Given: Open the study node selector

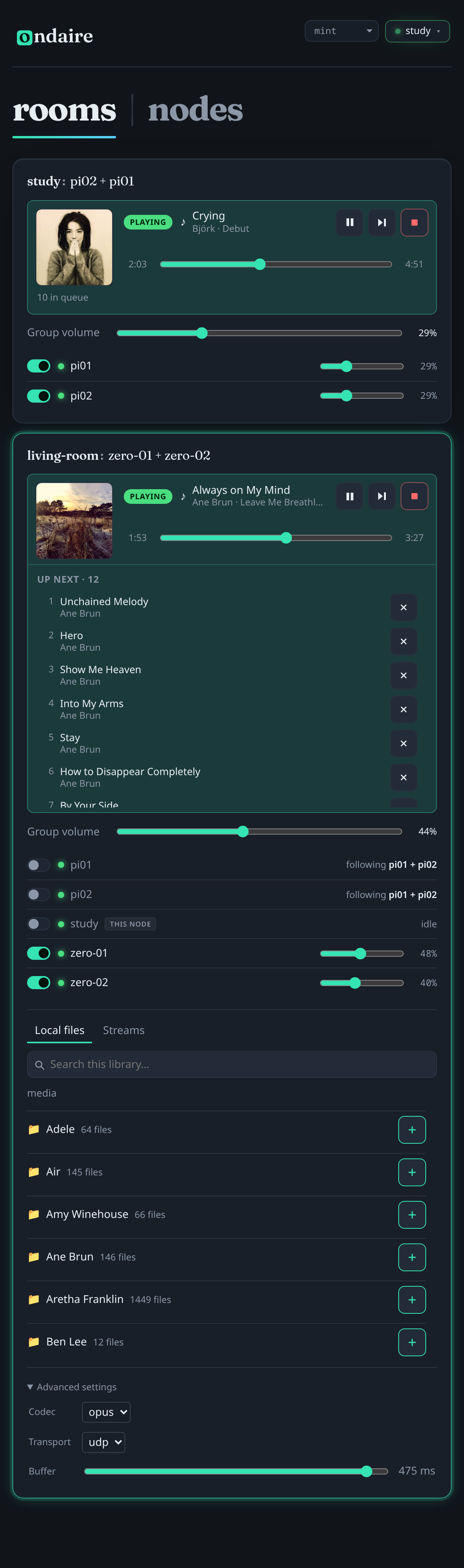Looking at the screenshot, I should point(417,31).
